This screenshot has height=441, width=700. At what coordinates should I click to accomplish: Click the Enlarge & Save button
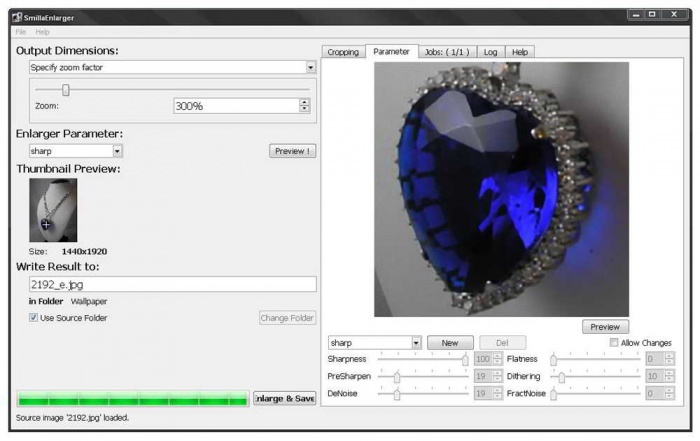click(x=285, y=398)
